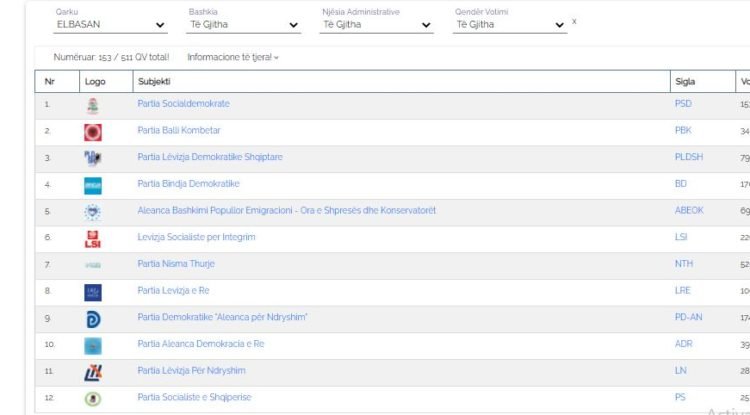Clear filters with the x button
This screenshot has height=415, width=750.
(574, 21)
